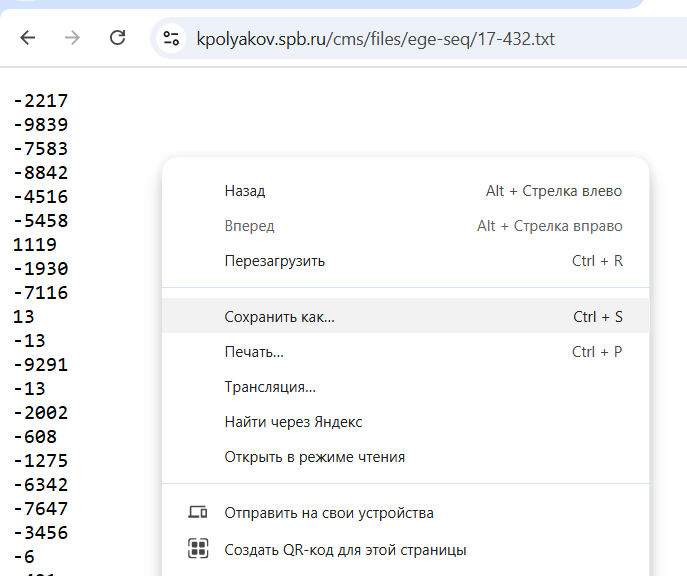Click the number -608
The width and height of the screenshot is (687, 576).
pyautogui.click(x=35, y=437)
